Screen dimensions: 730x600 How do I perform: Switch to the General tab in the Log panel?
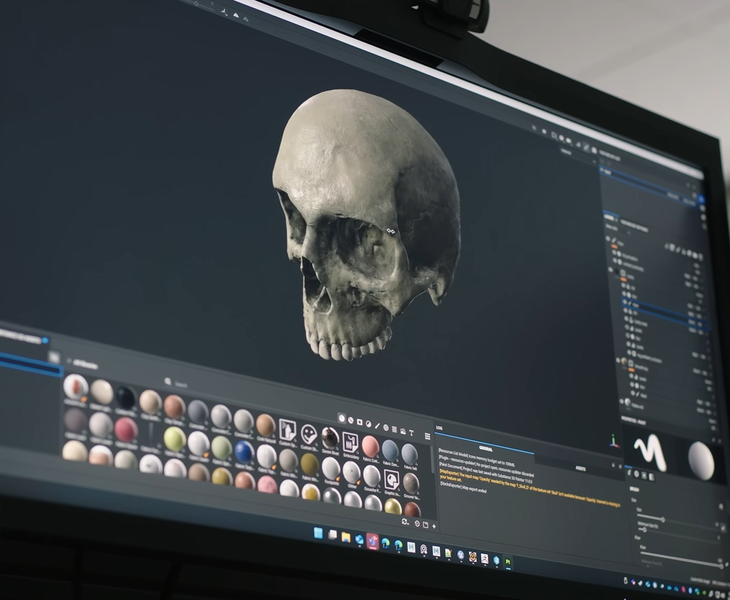click(485, 448)
